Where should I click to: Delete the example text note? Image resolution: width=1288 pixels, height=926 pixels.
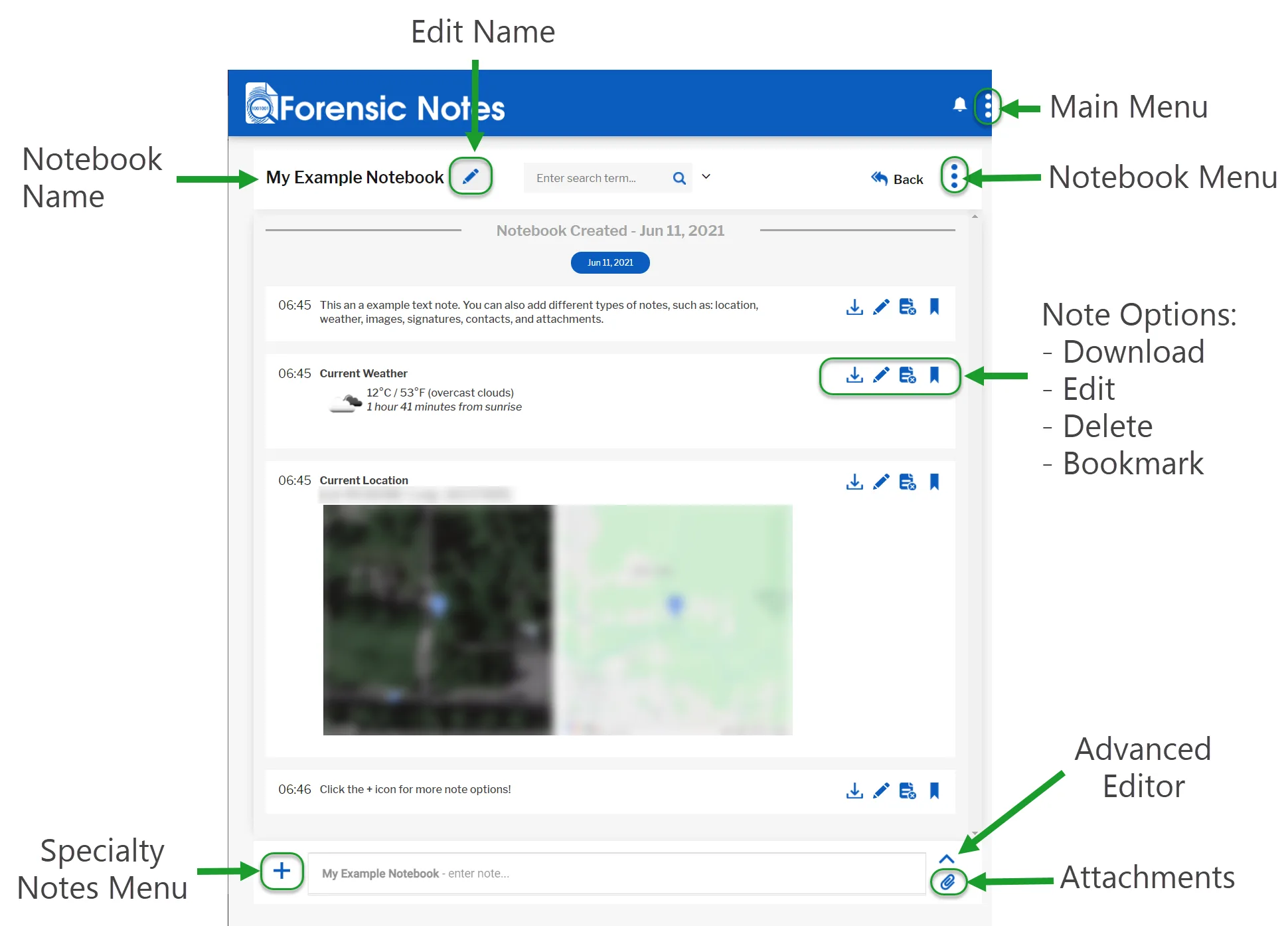(x=908, y=307)
